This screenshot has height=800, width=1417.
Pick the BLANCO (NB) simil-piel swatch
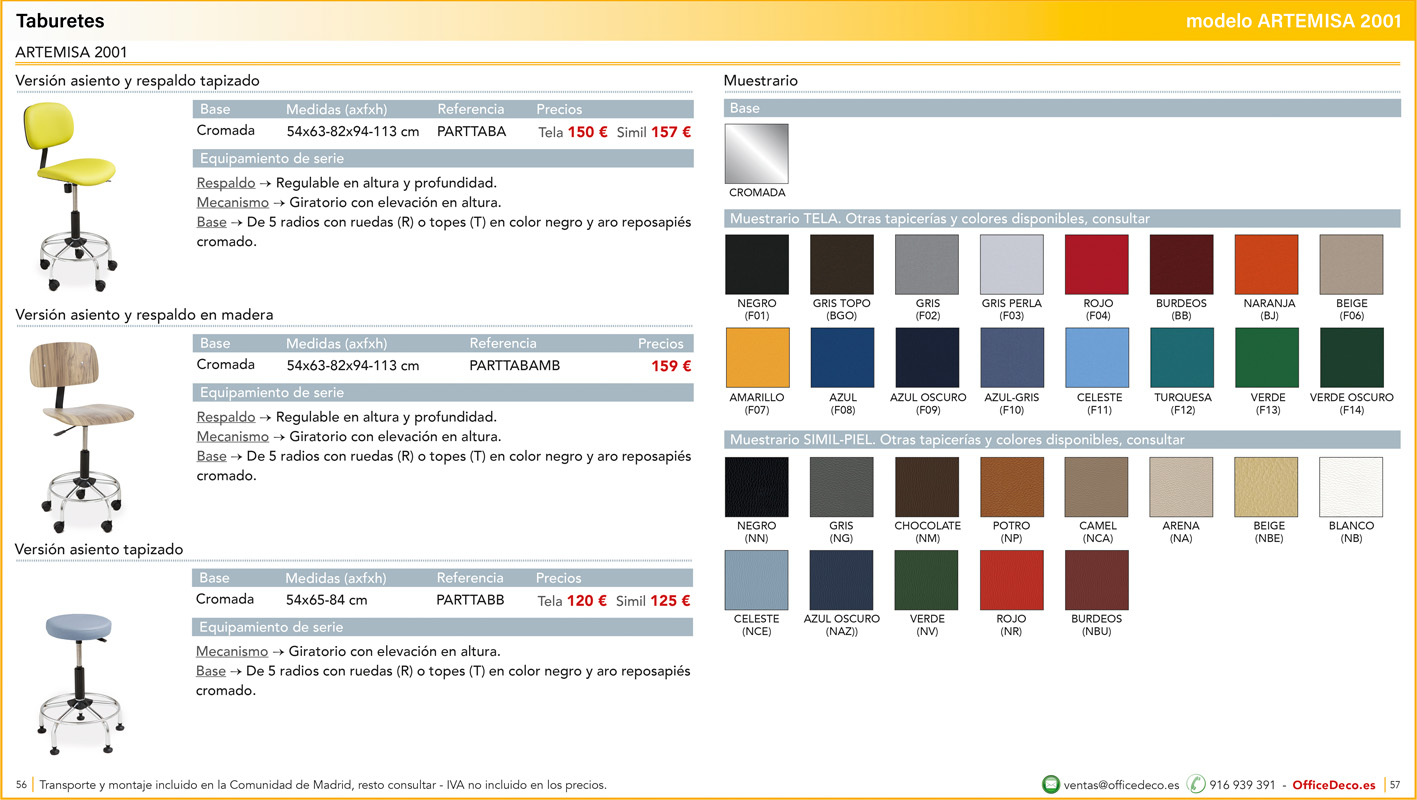pyautogui.click(x=1352, y=487)
